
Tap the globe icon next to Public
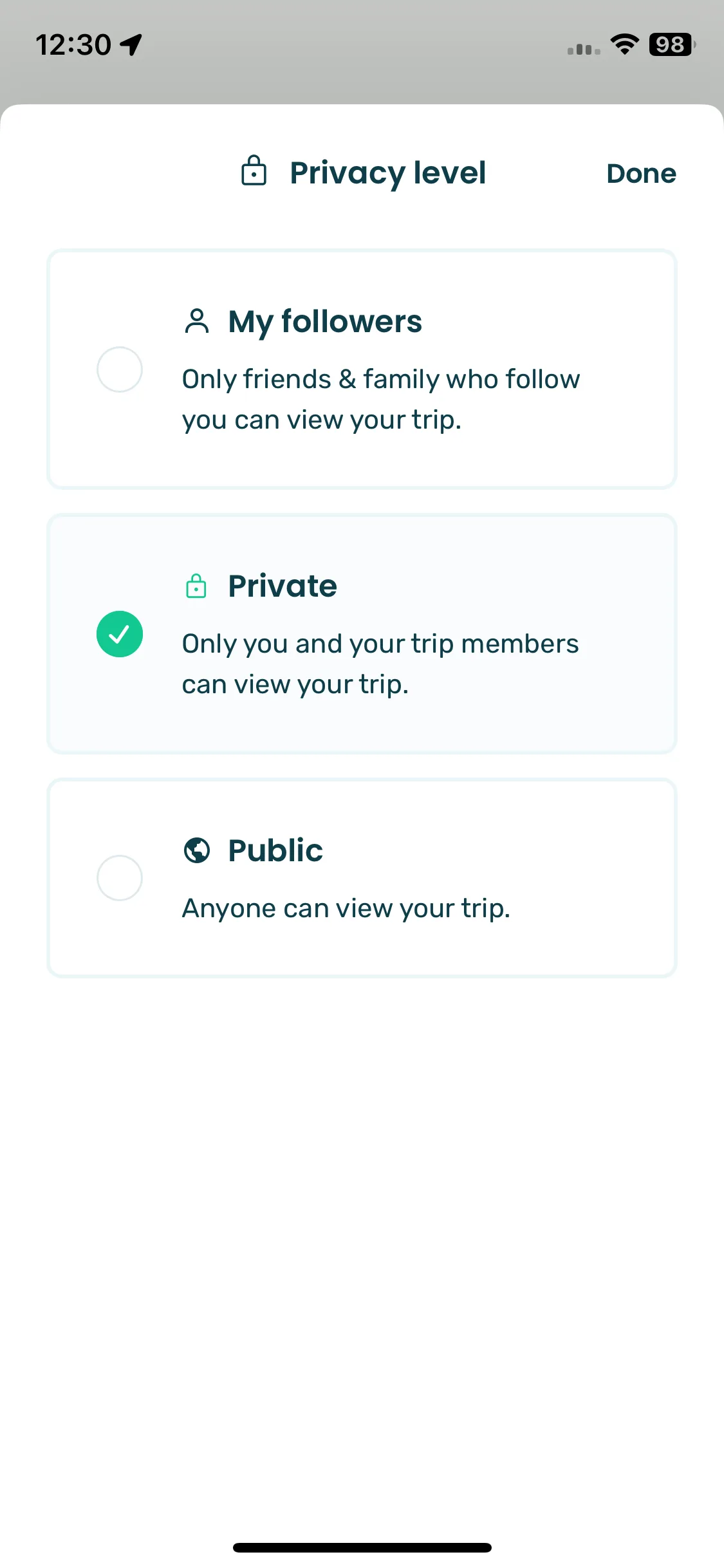tap(197, 850)
